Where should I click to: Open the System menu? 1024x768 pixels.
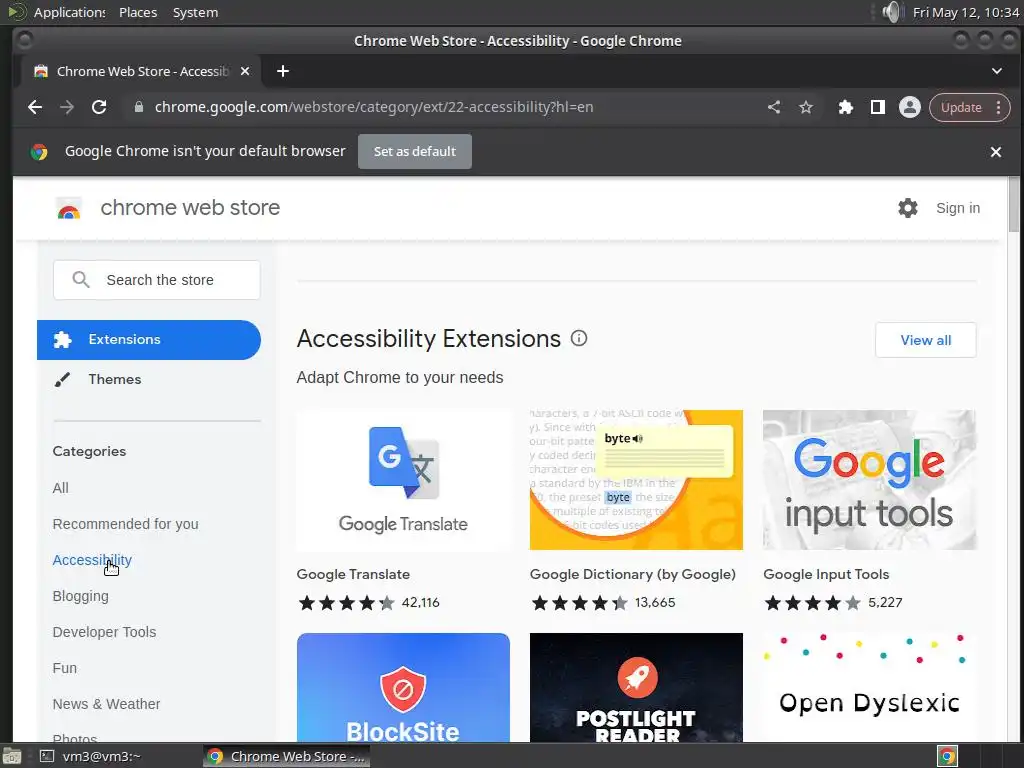click(195, 12)
